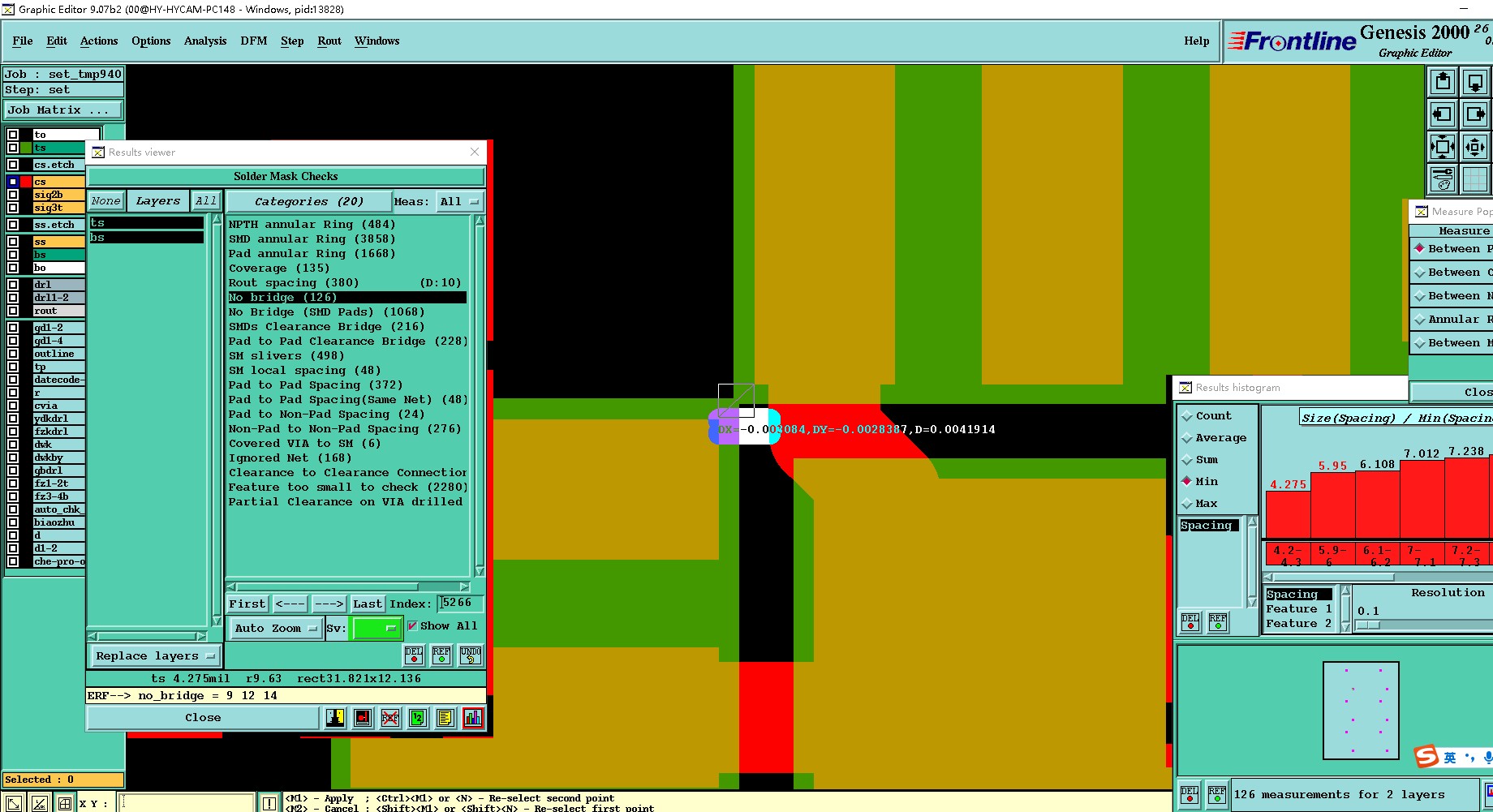Screen dimensions: 1493x812
Task: Open the File menu
Action: tap(23, 41)
